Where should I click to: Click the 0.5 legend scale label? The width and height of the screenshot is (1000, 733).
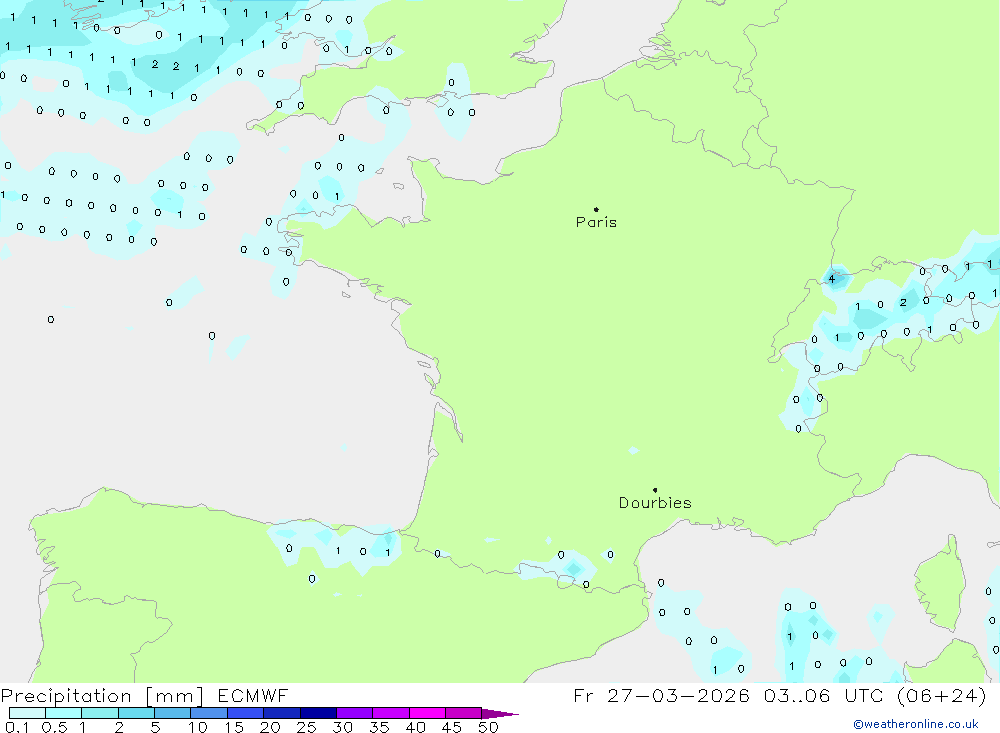click(x=54, y=727)
